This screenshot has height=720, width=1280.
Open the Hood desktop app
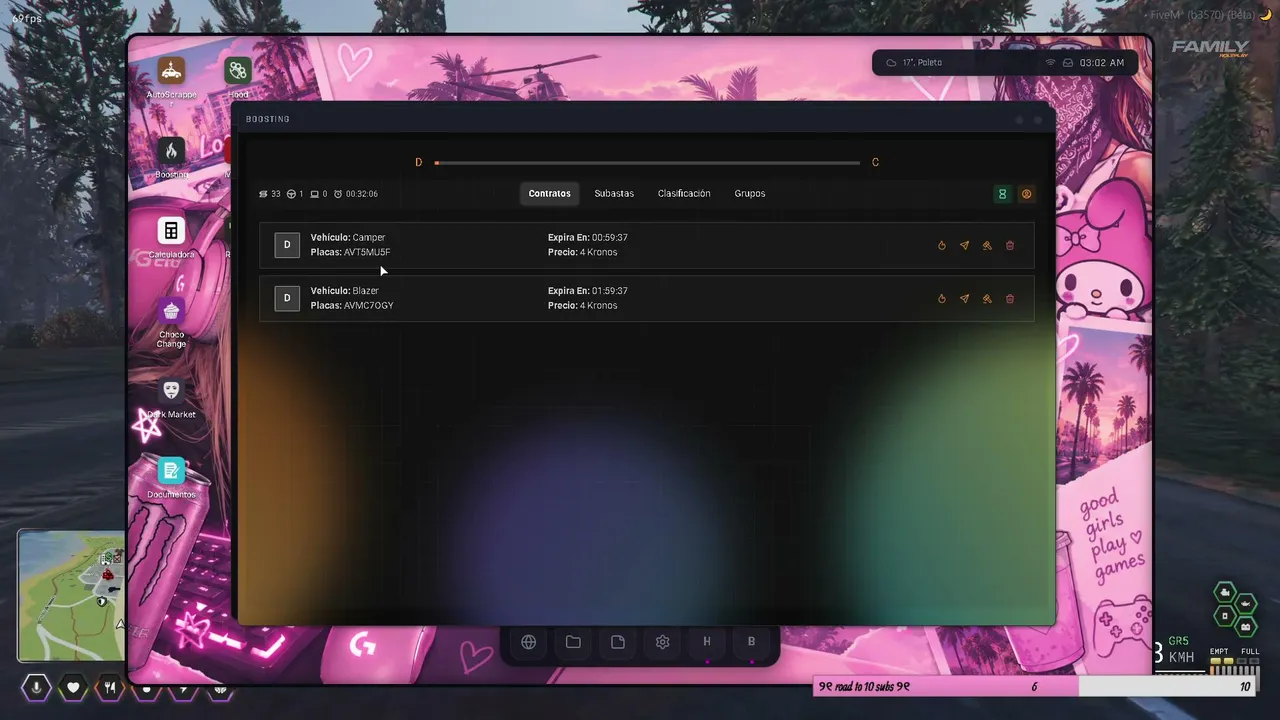point(238,70)
